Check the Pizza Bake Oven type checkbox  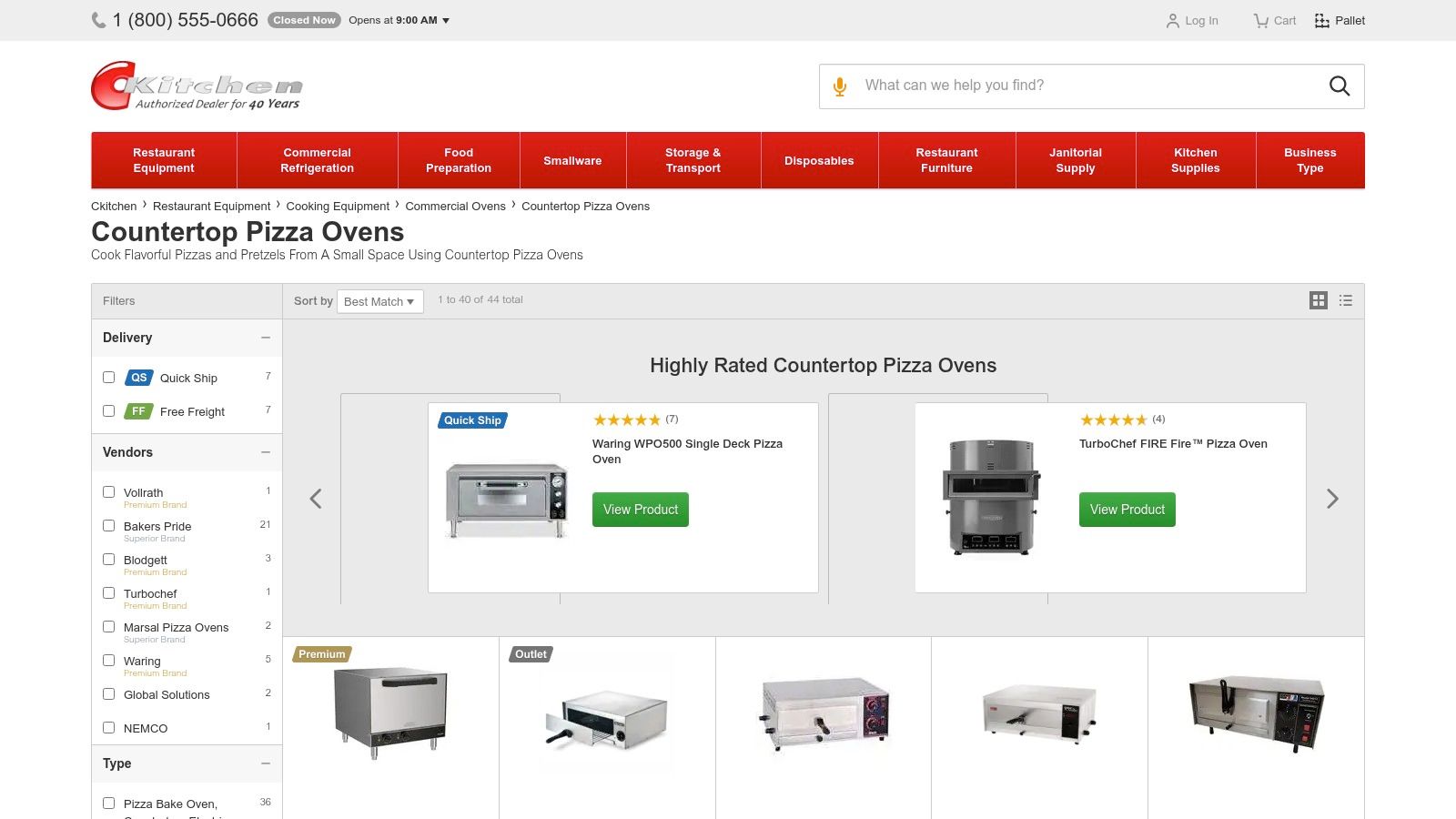click(108, 803)
